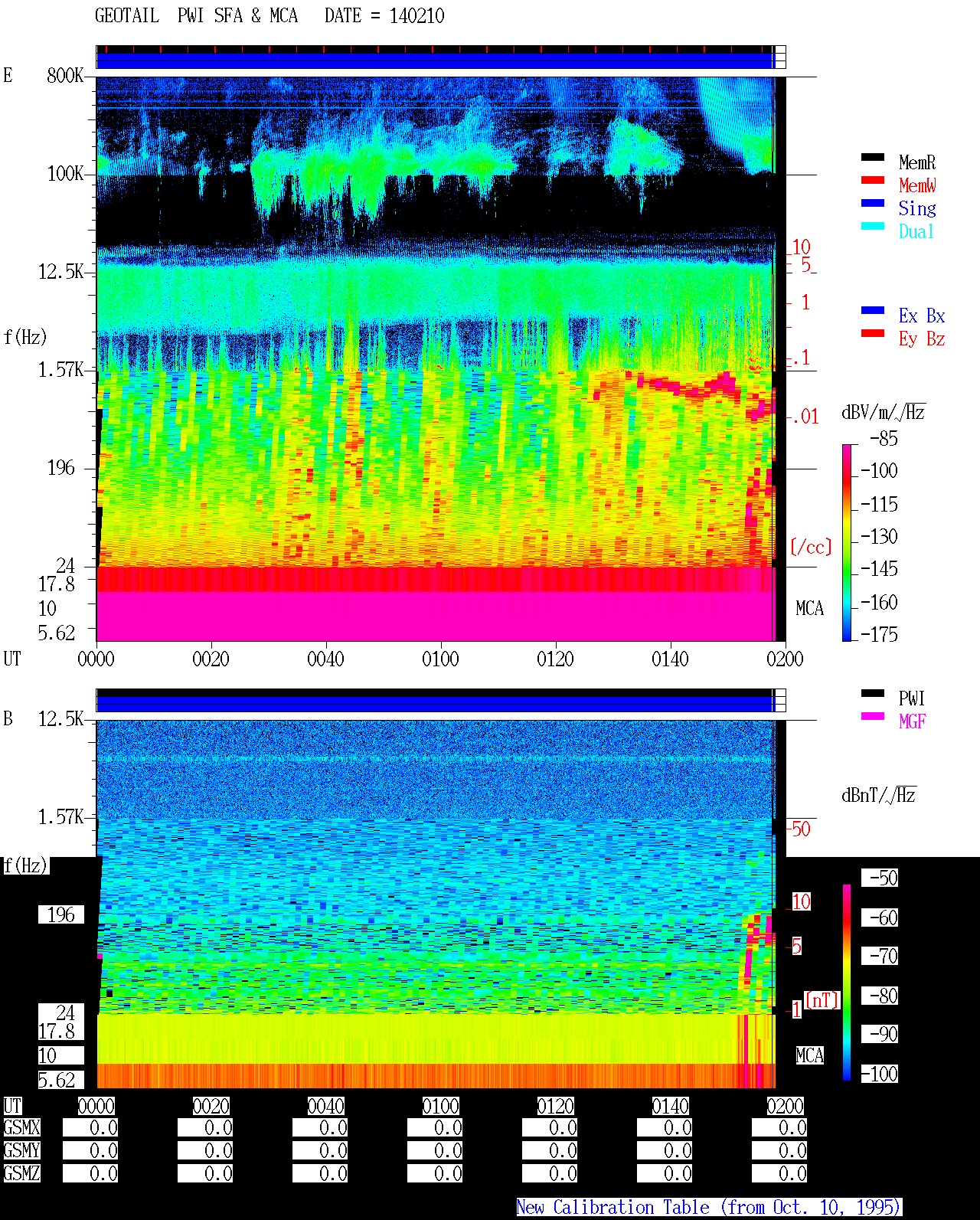Viewport: 980px width, 1220px height.
Task: Click the red MemW legend swatch
Action: pos(872,181)
